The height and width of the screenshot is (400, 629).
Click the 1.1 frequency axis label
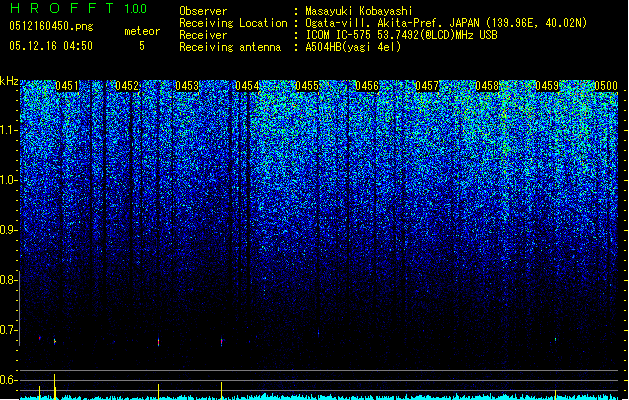[8, 130]
